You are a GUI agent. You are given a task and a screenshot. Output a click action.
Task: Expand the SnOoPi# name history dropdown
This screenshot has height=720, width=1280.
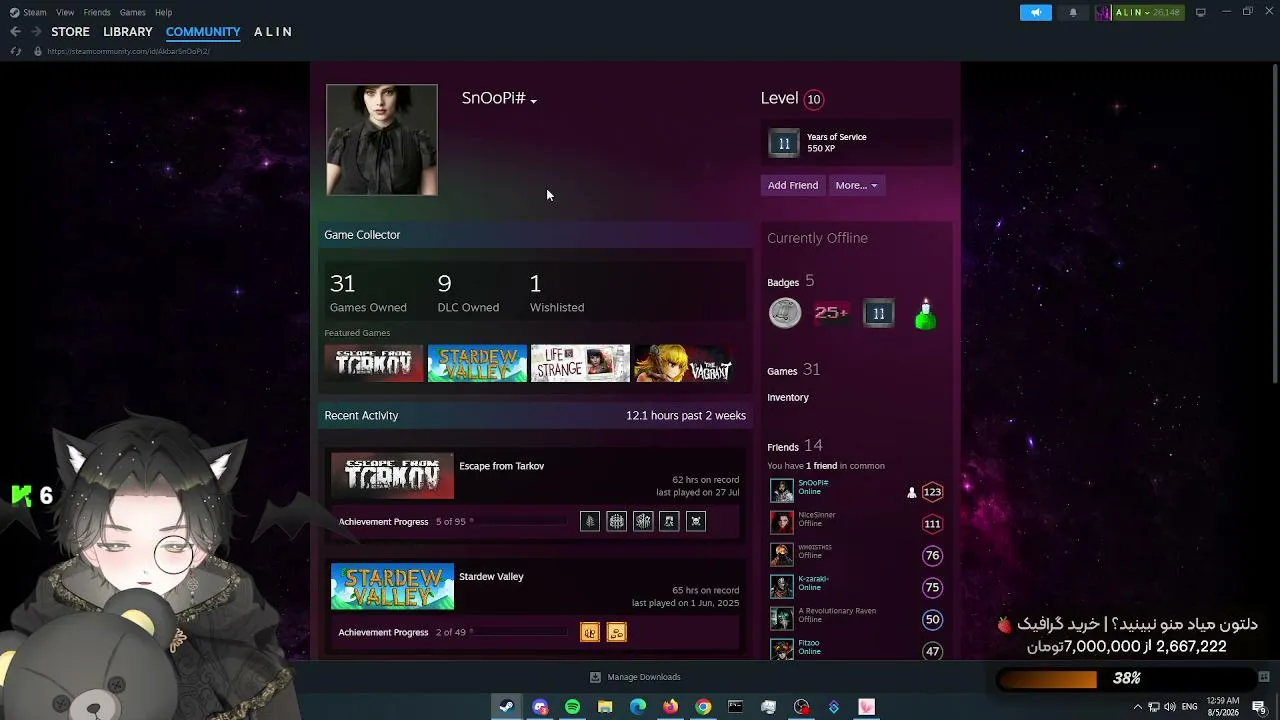tap(534, 101)
